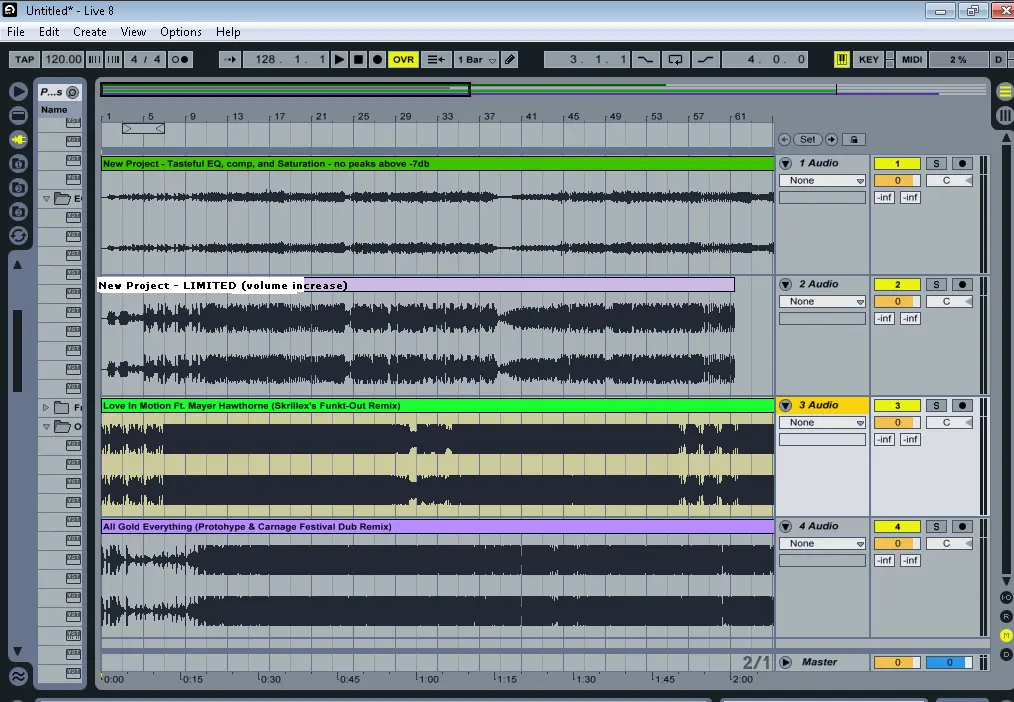Viewport: 1014px width, 702px height.
Task: Click the TAP tempo button
Action: click(25, 59)
